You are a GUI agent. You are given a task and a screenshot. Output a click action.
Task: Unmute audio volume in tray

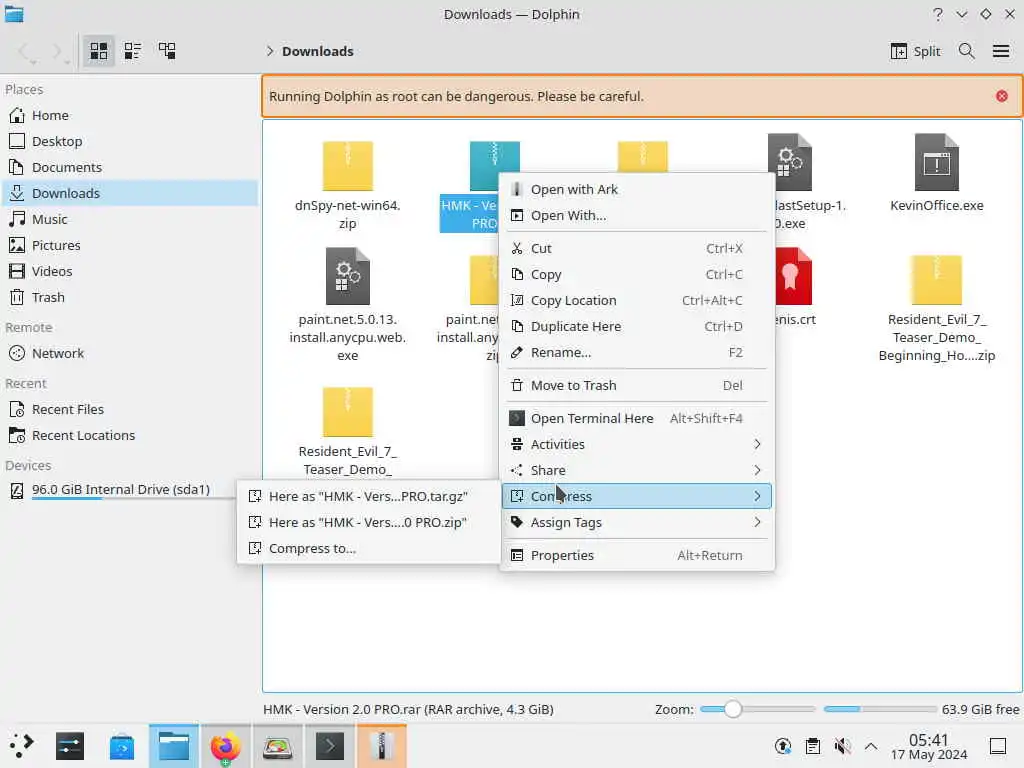click(x=842, y=746)
